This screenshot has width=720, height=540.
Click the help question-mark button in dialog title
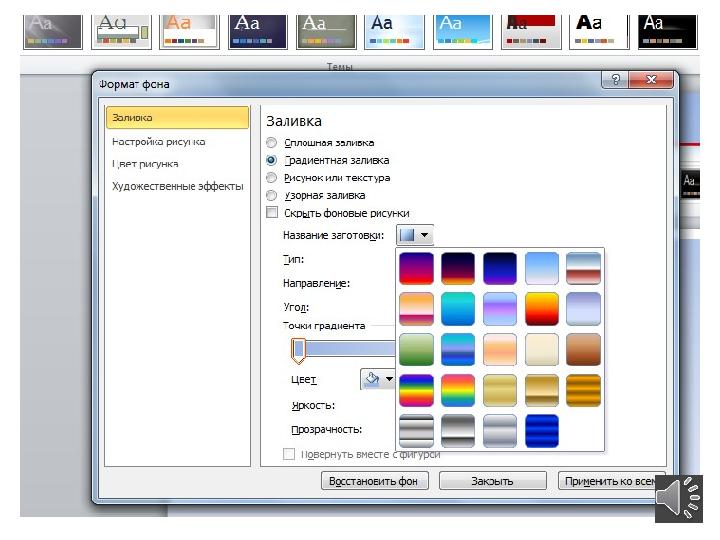click(615, 80)
